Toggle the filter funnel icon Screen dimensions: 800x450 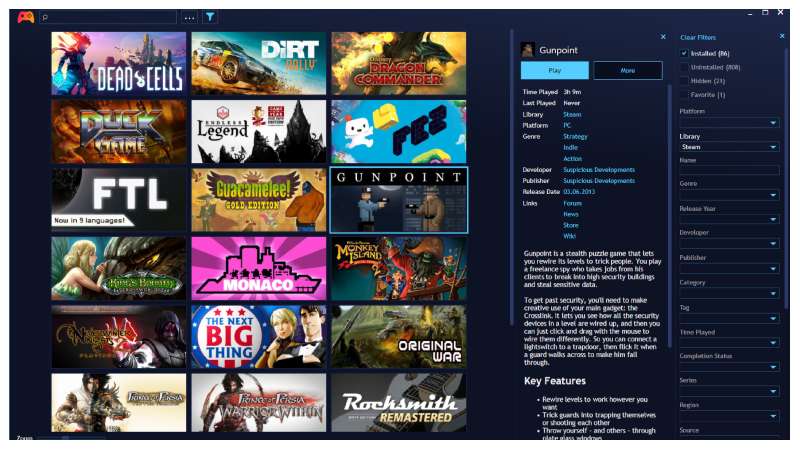pyautogui.click(x=210, y=17)
